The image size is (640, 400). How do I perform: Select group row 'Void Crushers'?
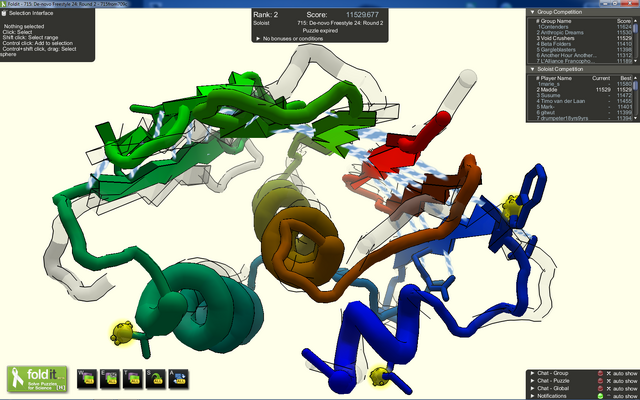point(584,38)
